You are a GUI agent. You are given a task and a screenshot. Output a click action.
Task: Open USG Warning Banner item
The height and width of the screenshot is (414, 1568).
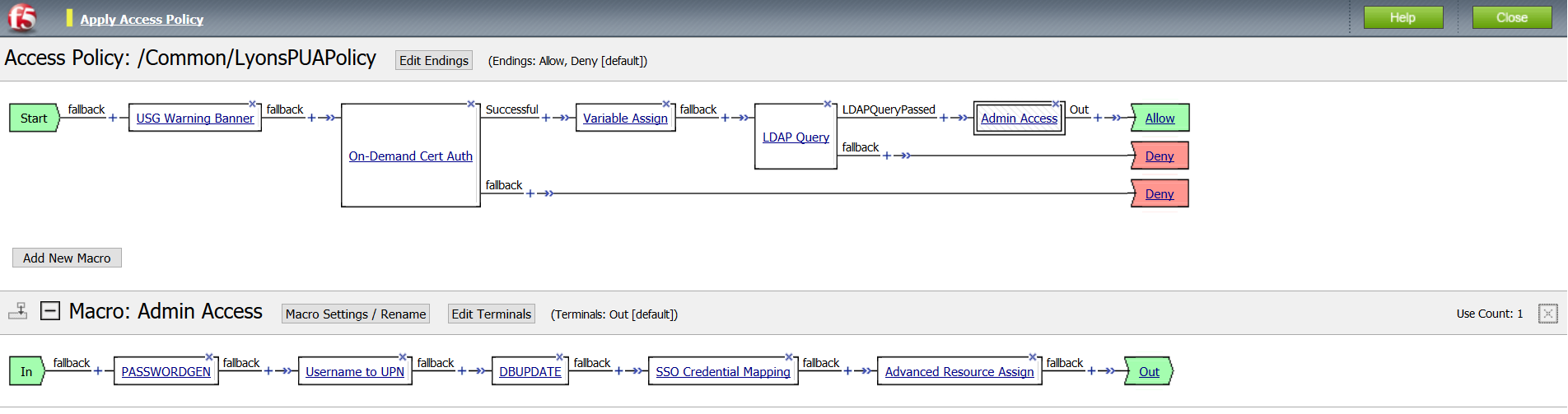pos(195,119)
